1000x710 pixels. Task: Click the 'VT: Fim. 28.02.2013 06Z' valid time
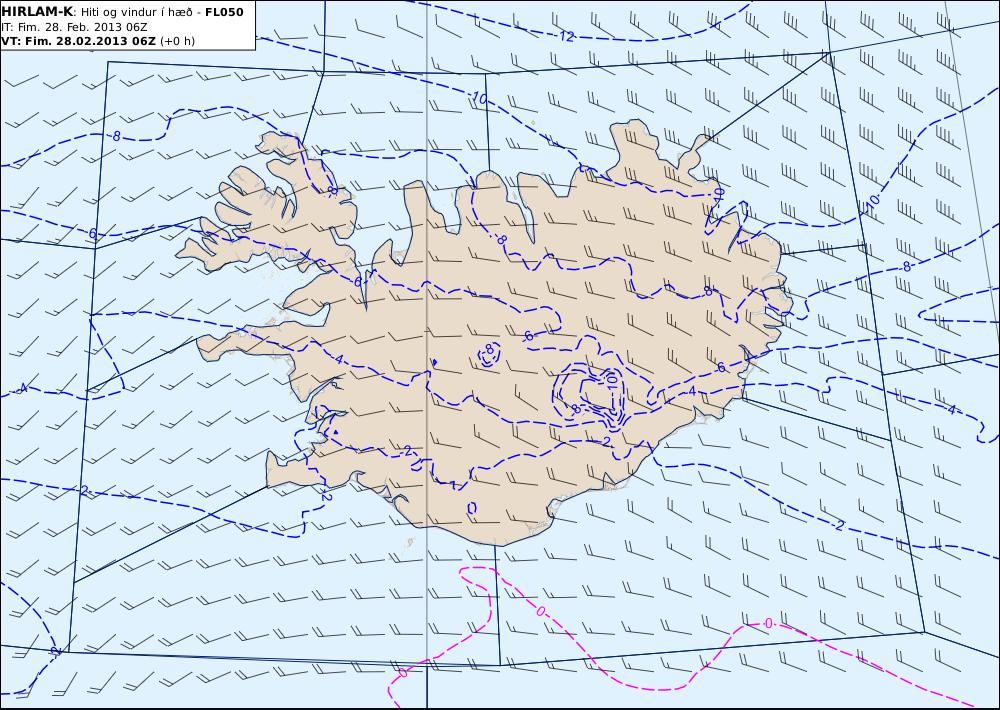78,41
